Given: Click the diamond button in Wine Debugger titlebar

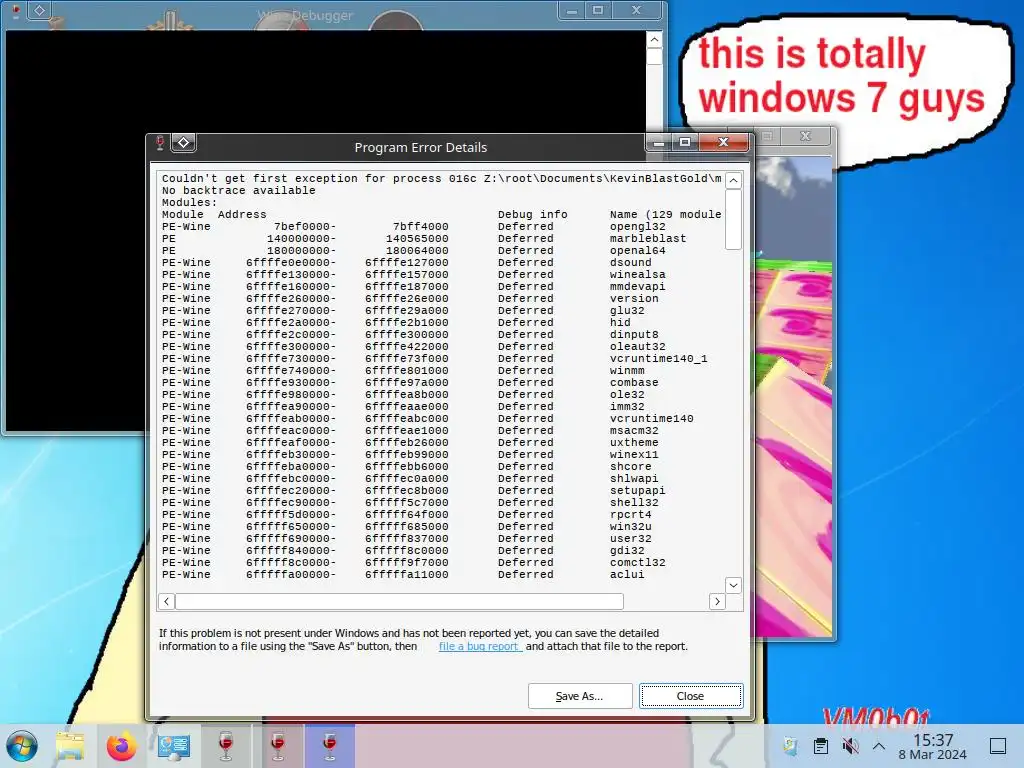Looking at the screenshot, I should click(x=40, y=10).
